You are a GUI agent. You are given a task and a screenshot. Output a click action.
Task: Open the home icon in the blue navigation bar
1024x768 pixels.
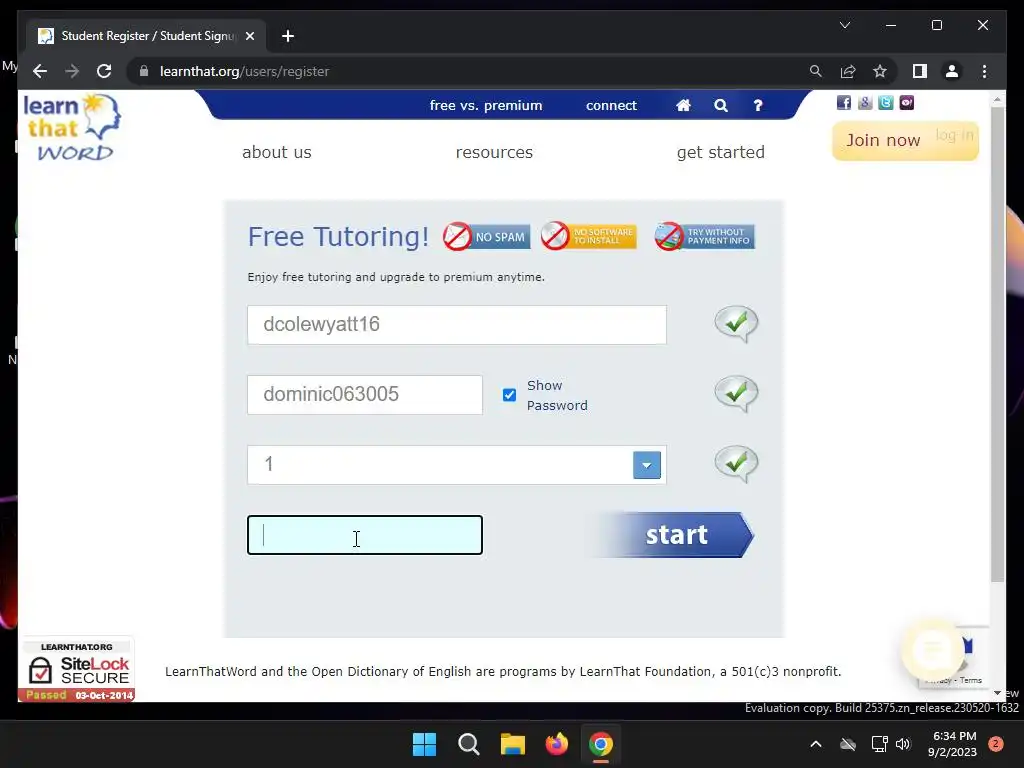[683, 105]
